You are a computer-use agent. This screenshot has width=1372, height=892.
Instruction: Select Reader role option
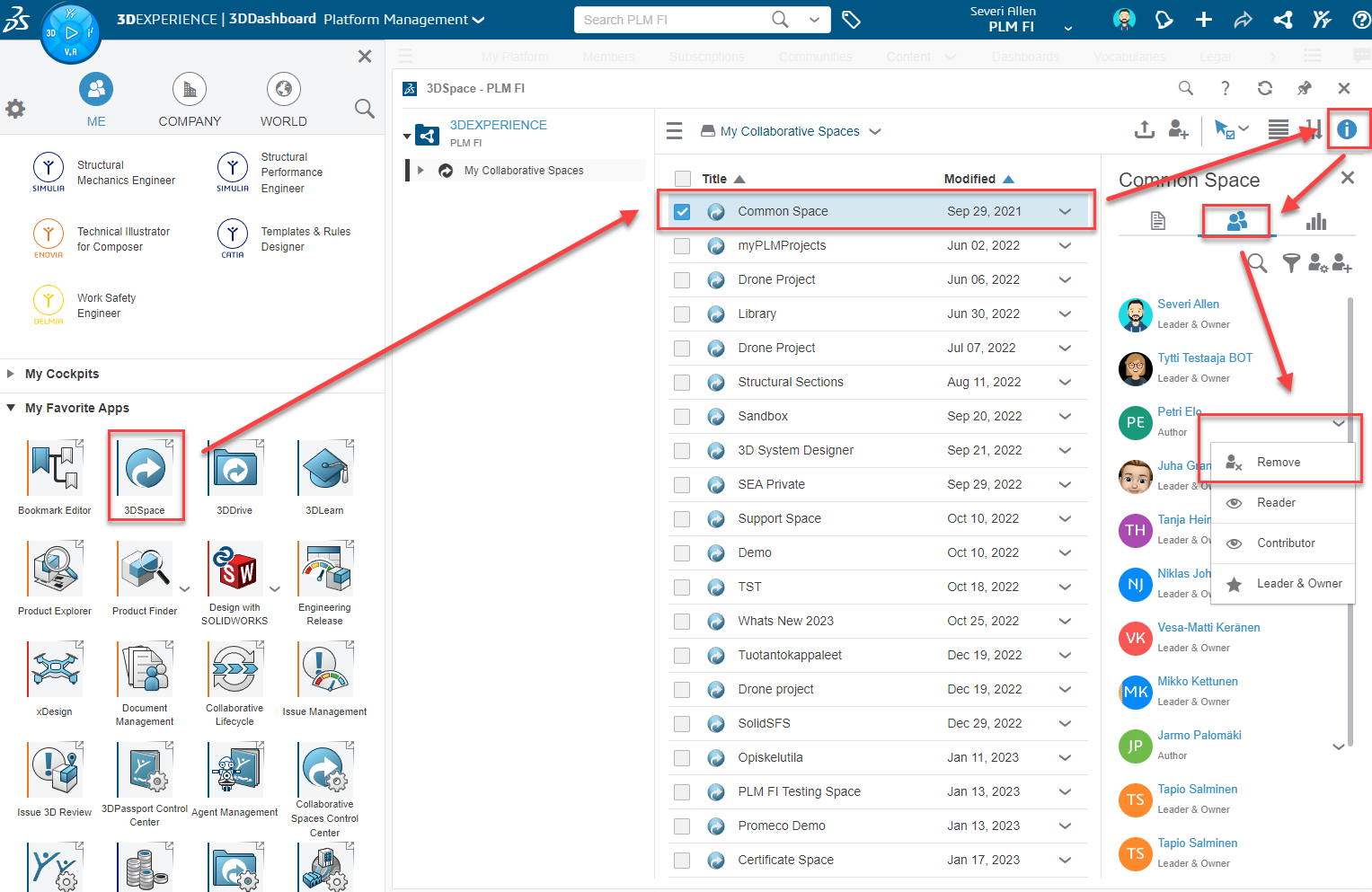click(1282, 503)
